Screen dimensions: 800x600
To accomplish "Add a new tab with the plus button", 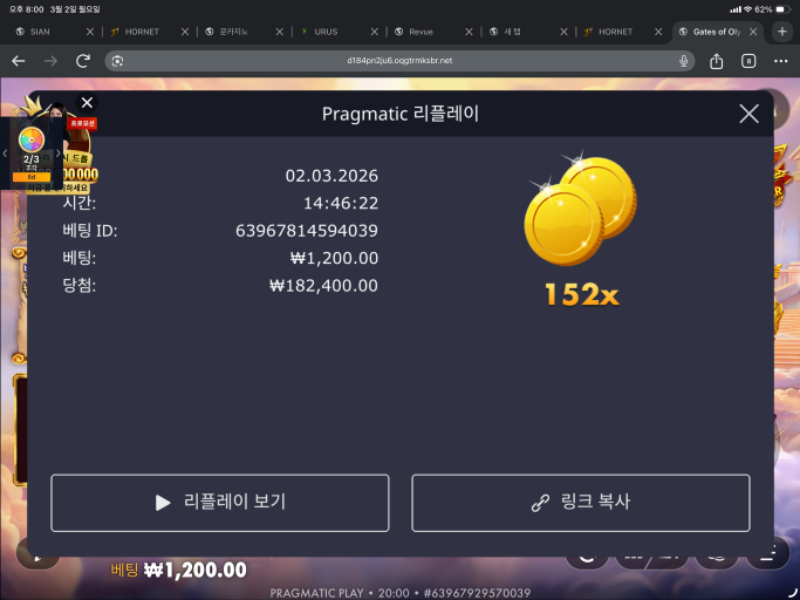I will click(x=782, y=32).
